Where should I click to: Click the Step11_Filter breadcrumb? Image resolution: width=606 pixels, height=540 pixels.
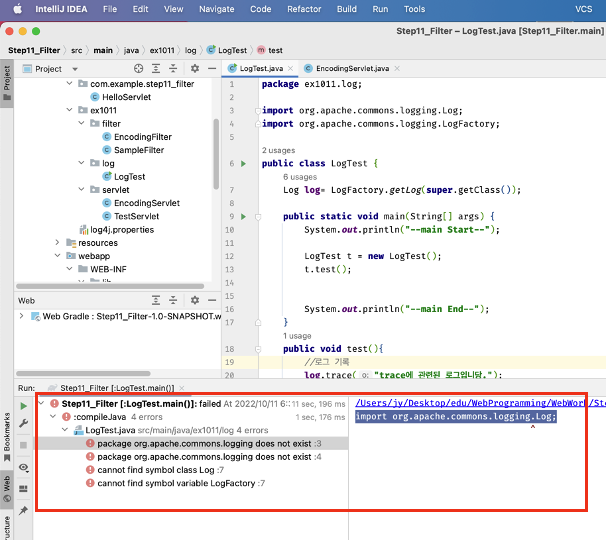[34, 50]
